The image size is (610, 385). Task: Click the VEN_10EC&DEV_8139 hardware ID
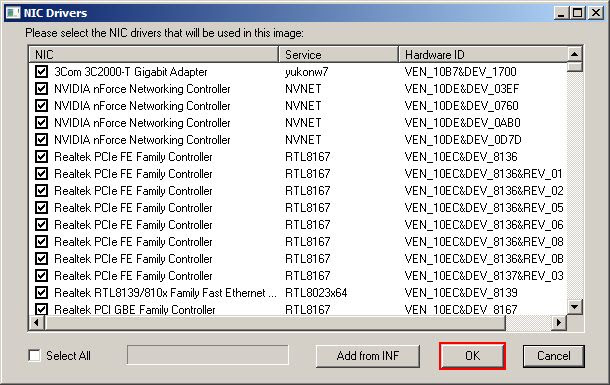tap(461, 293)
